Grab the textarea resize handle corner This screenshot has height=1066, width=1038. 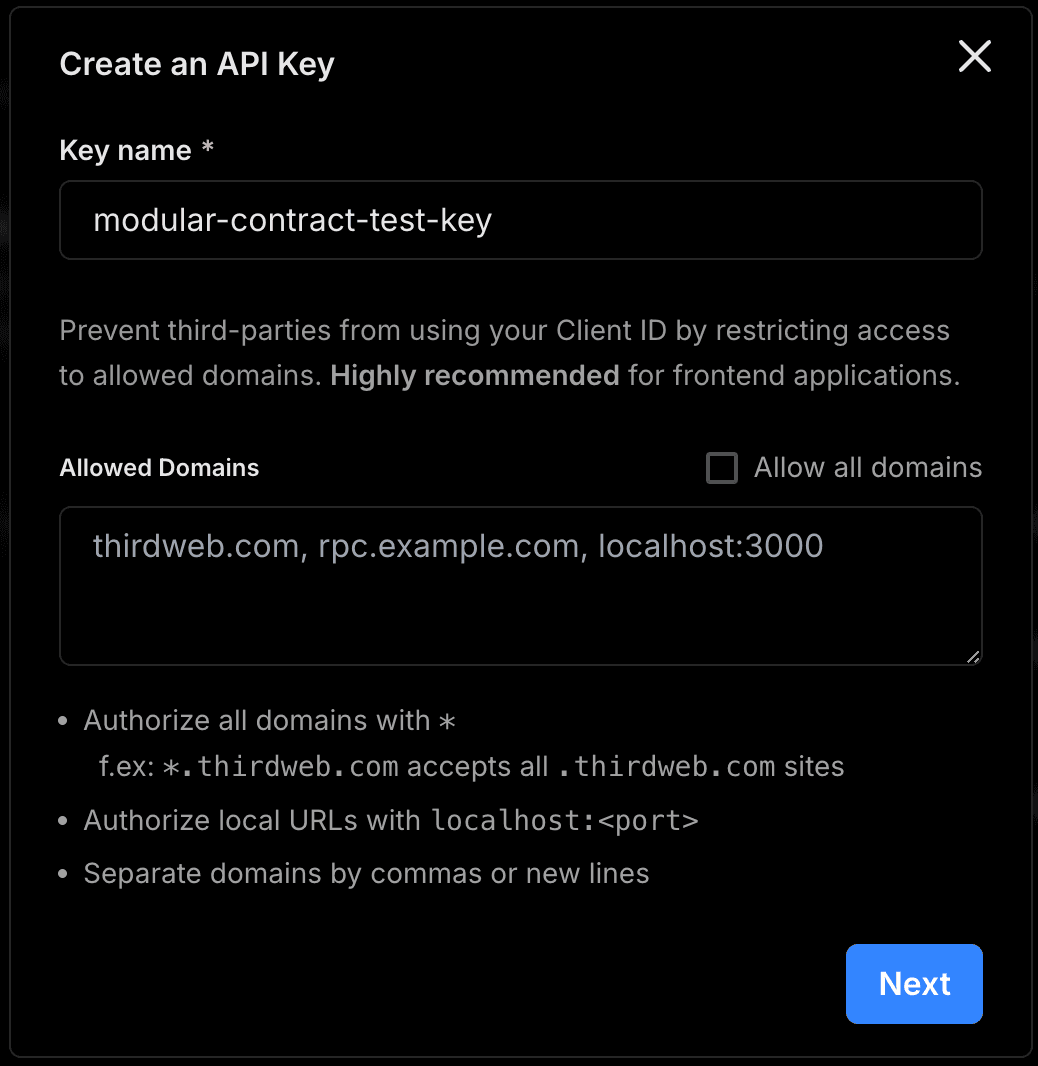[x=973, y=656]
